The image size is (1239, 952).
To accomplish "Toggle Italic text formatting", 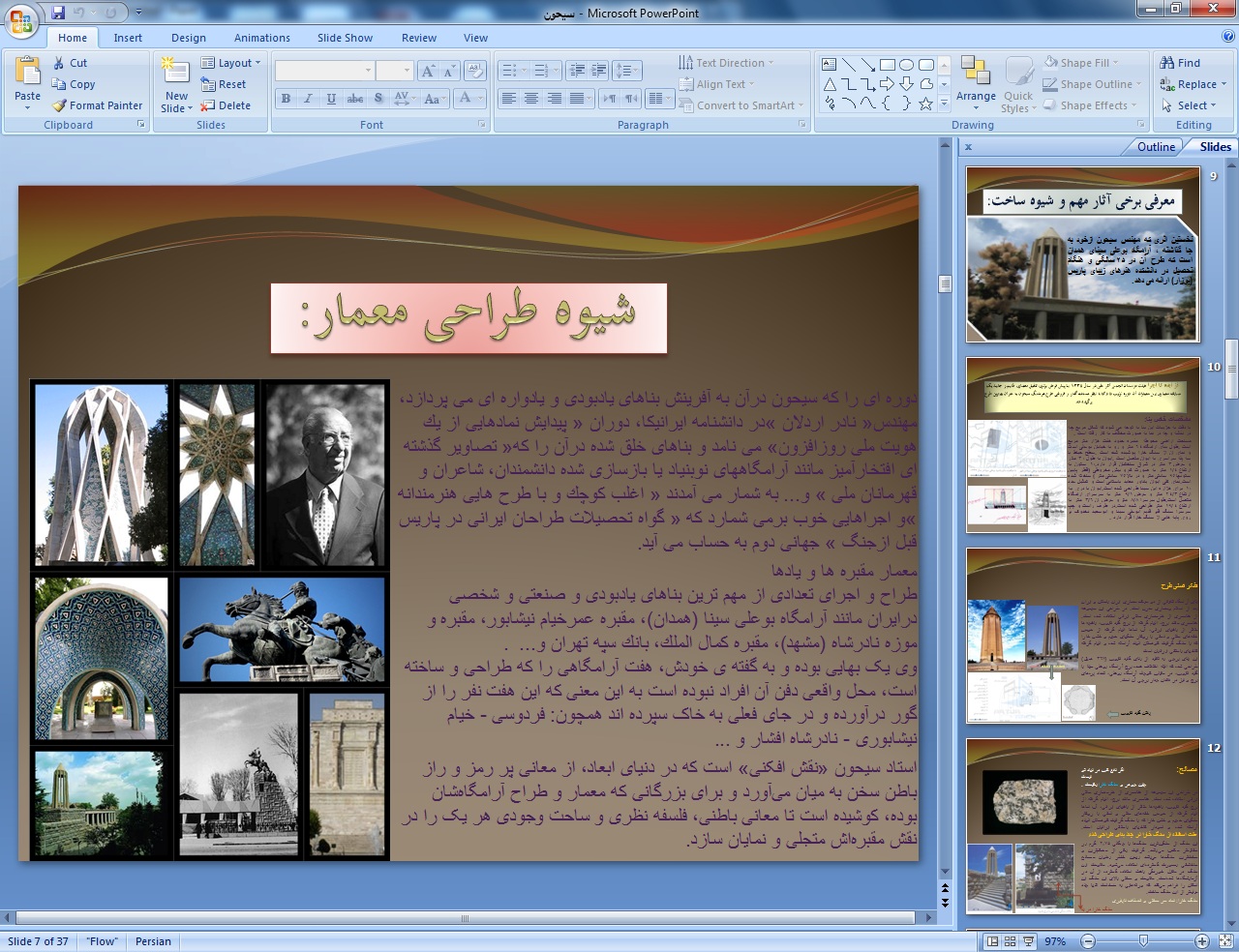I will coord(308,99).
